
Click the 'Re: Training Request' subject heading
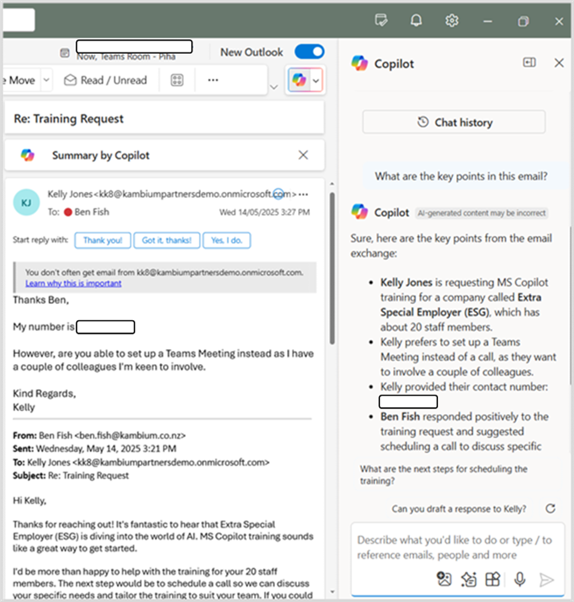pos(69,119)
